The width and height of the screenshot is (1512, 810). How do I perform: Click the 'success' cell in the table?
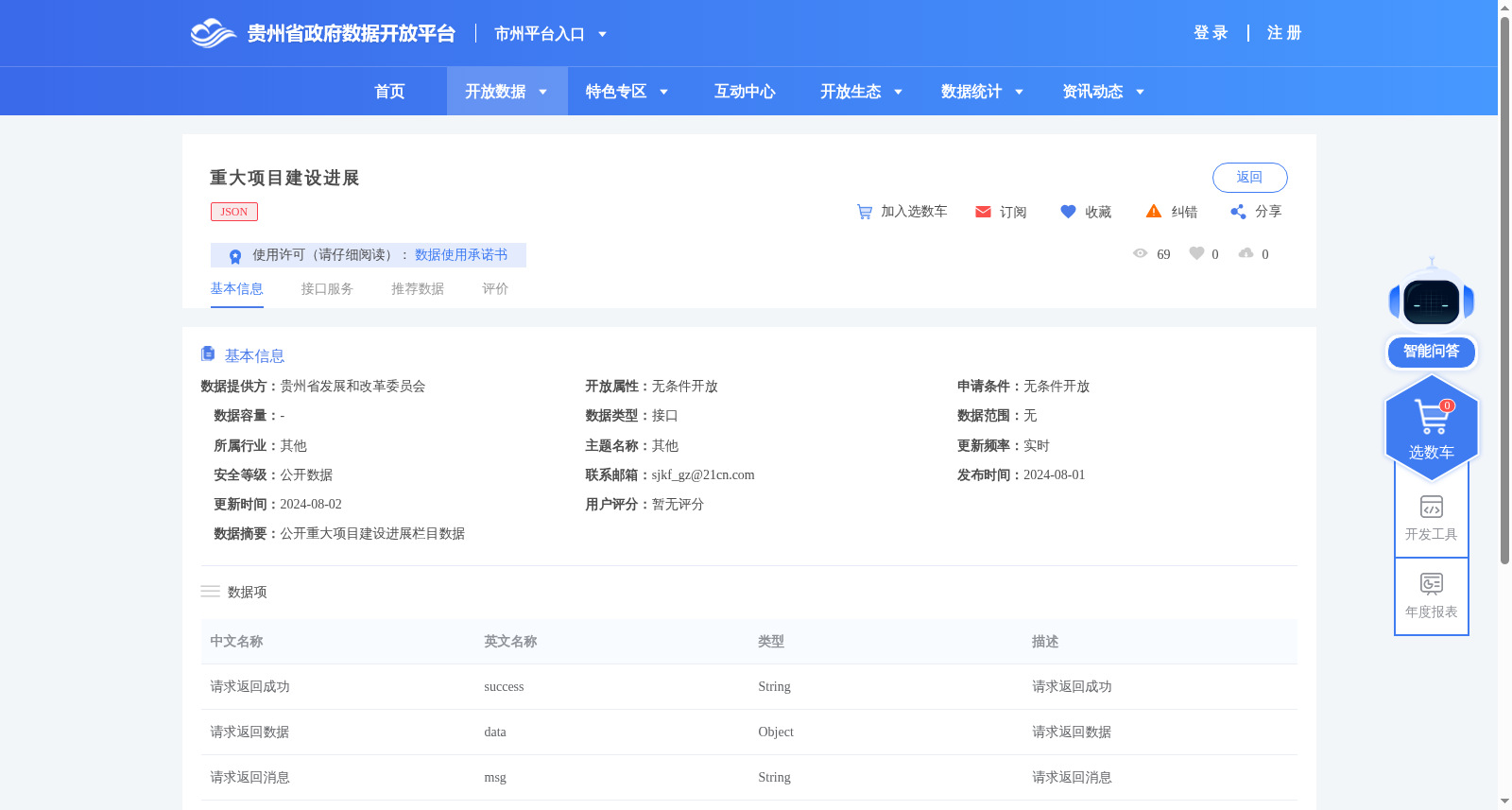click(504, 687)
